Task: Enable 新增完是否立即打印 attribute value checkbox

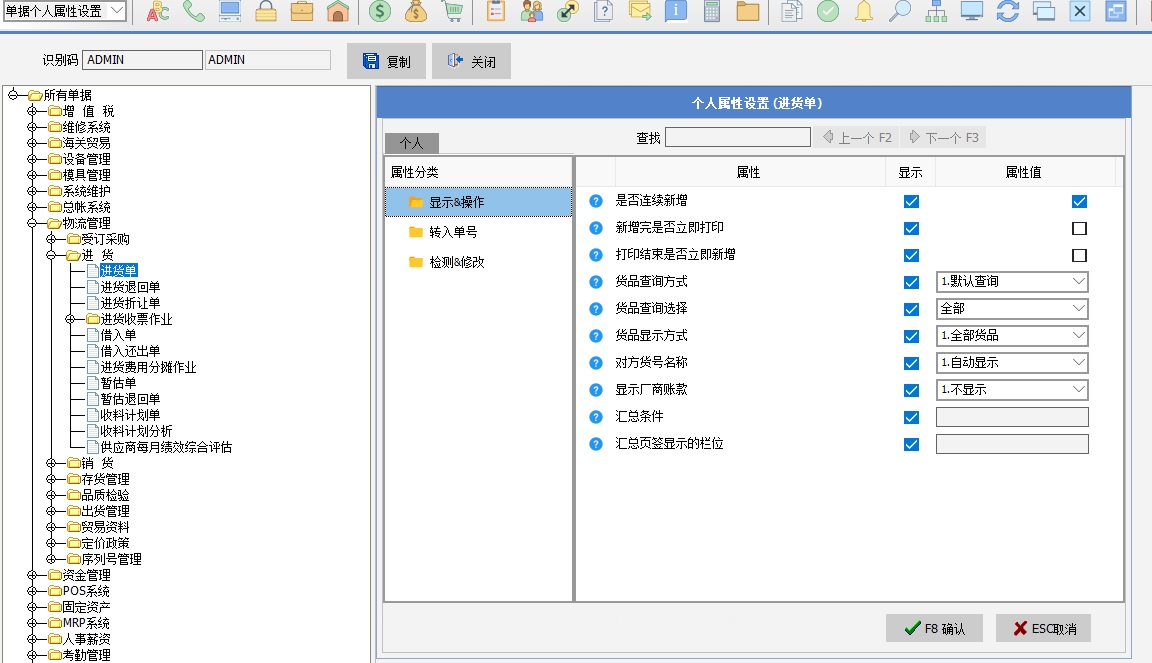Action: coord(1079,228)
